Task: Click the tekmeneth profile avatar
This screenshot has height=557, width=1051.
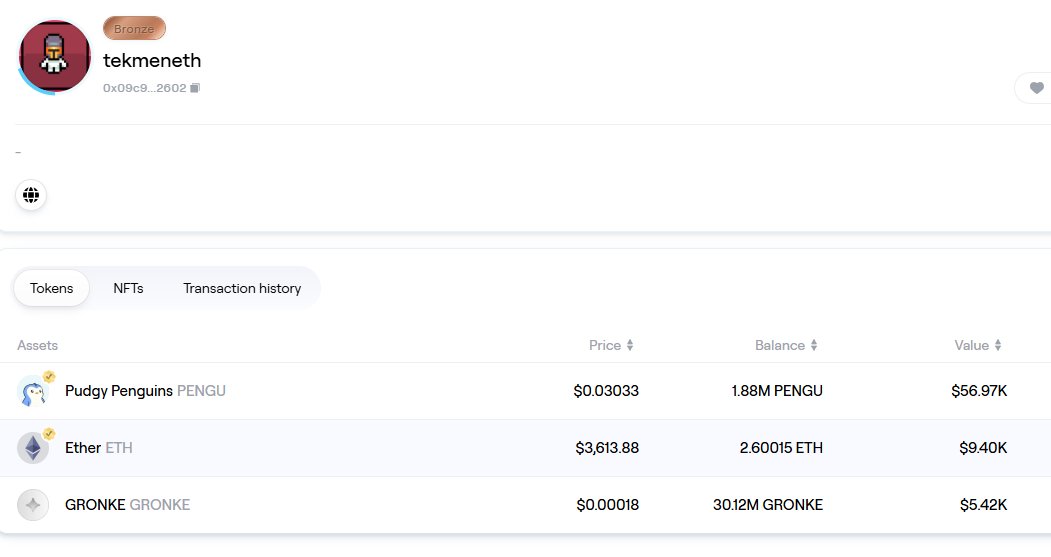Action: [x=54, y=56]
